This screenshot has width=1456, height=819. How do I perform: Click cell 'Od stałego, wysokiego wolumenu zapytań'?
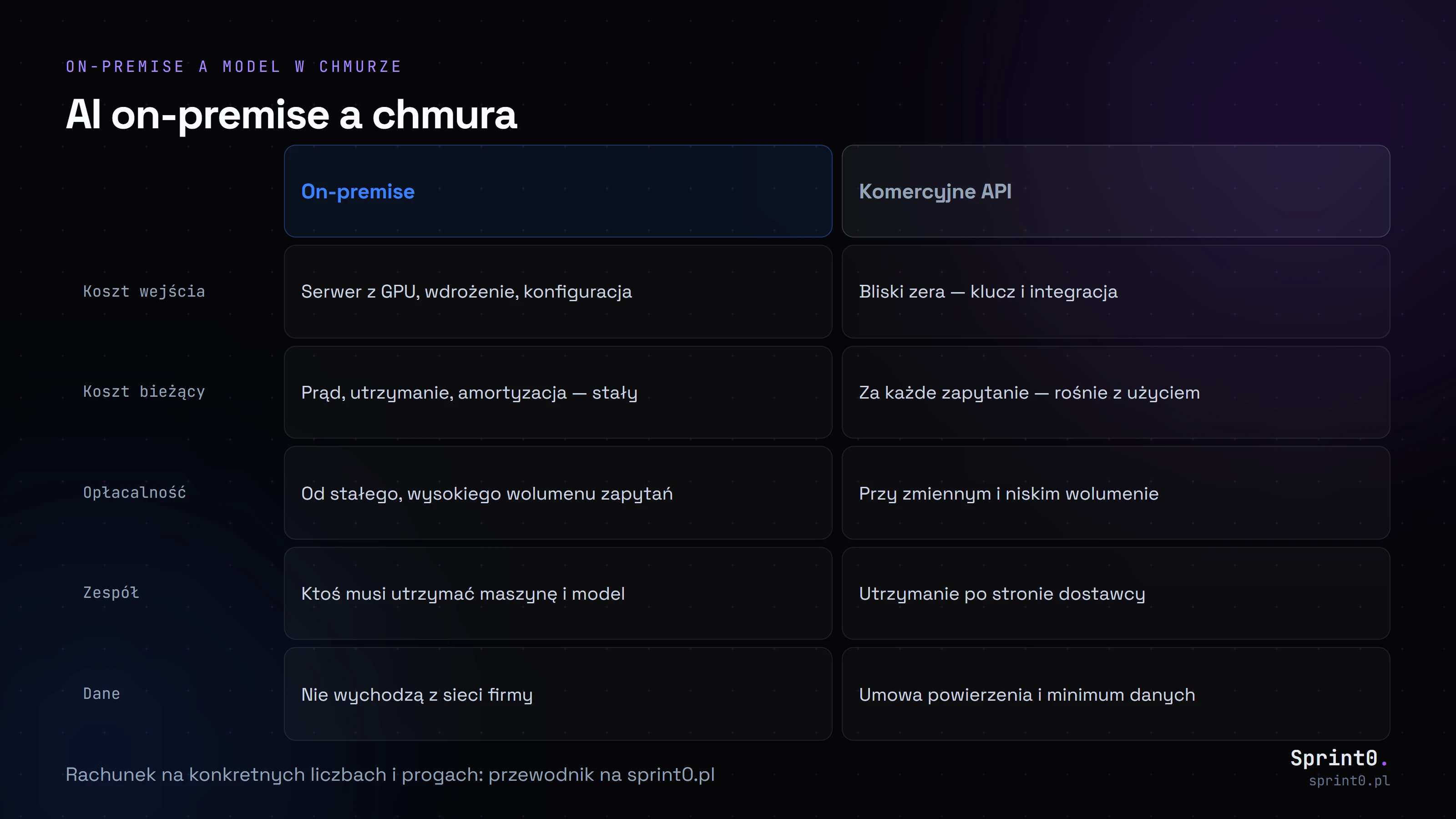(x=558, y=493)
